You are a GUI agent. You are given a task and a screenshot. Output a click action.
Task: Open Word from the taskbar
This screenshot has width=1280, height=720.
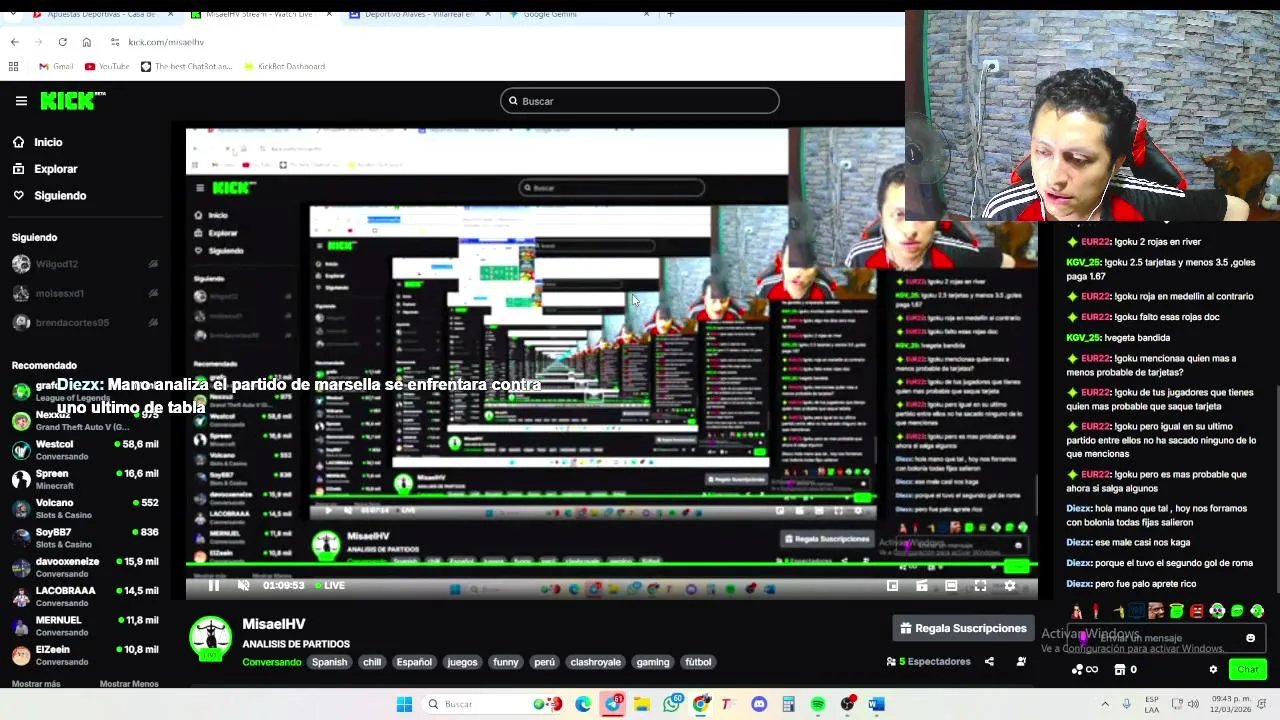[876, 704]
